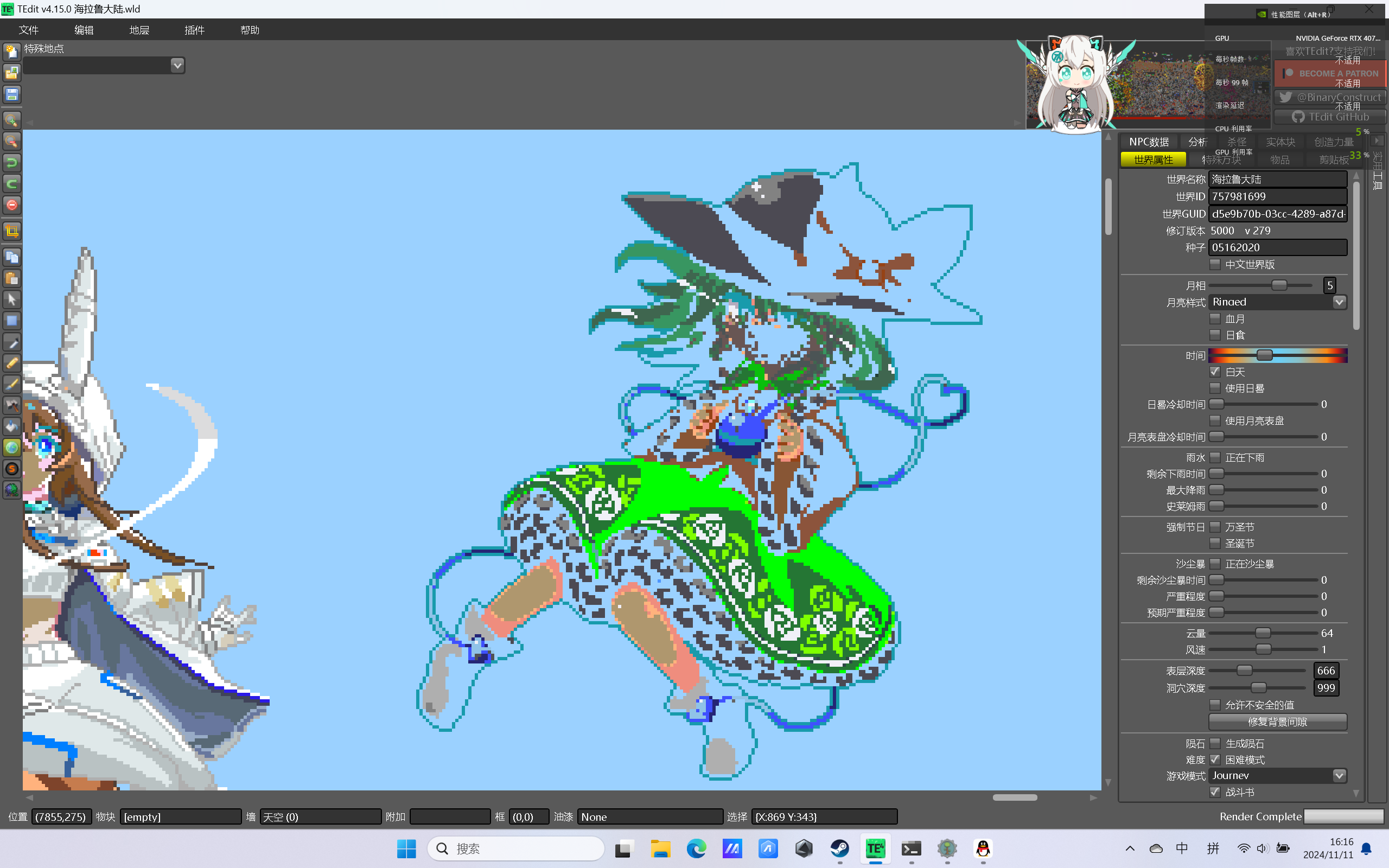Select the paint brush tool
1389x868 pixels.
click(x=11, y=384)
